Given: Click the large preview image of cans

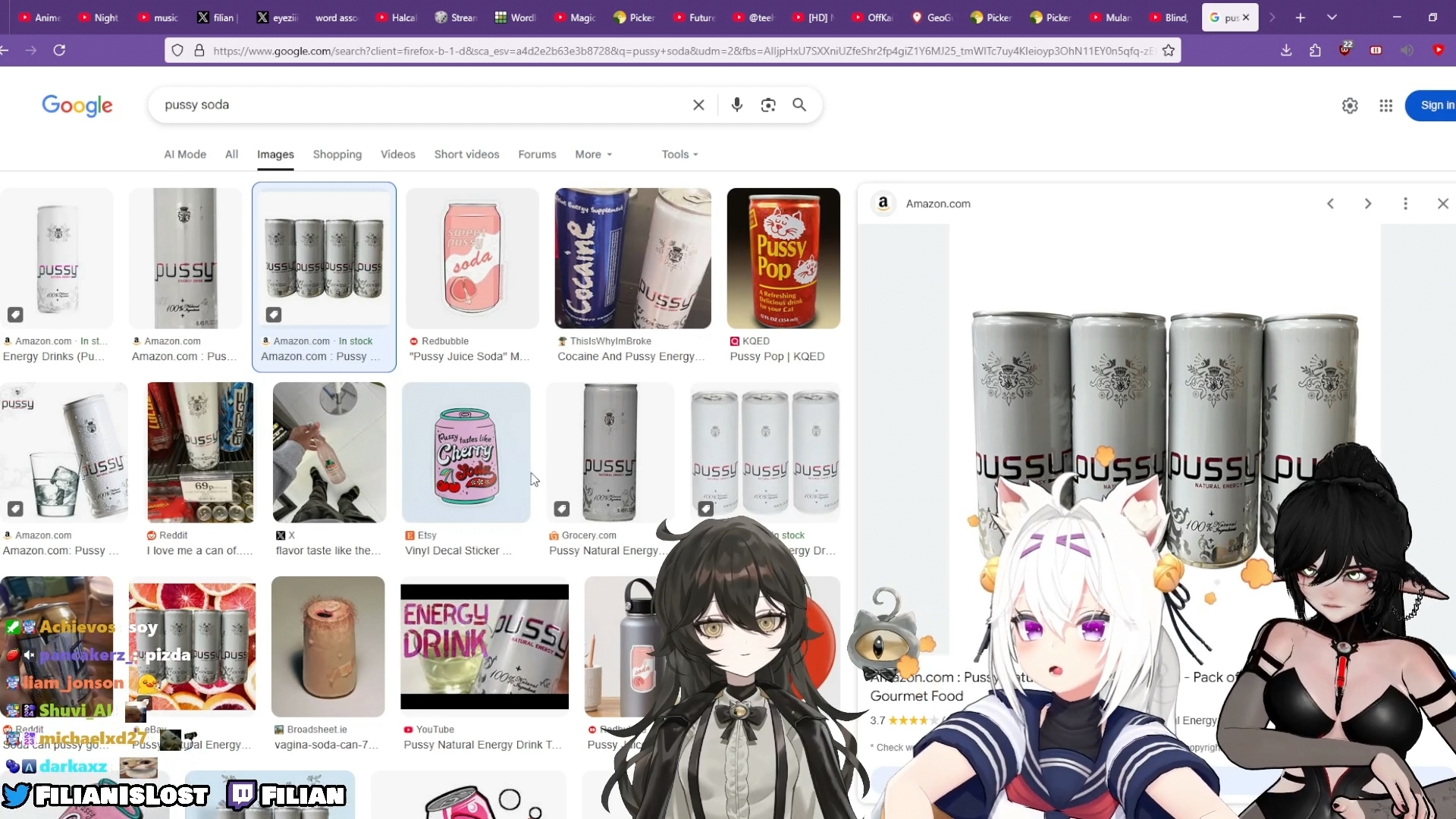Looking at the screenshot, I should point(1164,440).
